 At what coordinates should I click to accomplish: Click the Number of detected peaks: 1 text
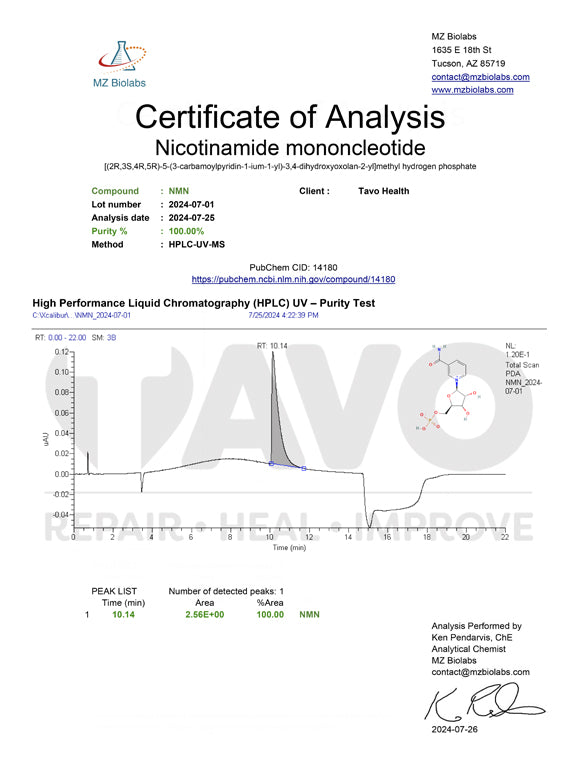(x=226, y=591)
